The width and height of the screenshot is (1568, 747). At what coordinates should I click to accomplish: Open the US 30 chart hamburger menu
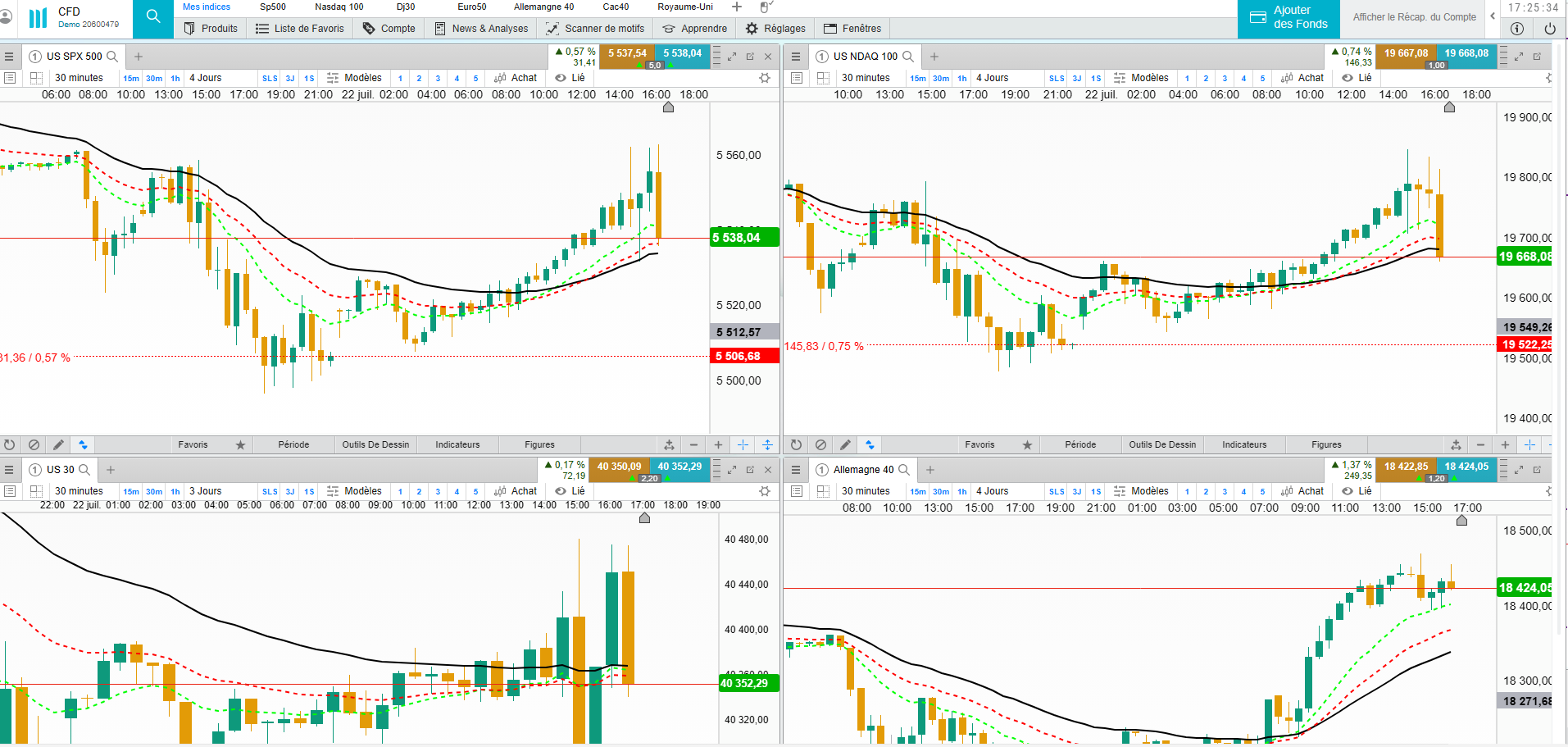pos(9,470)
